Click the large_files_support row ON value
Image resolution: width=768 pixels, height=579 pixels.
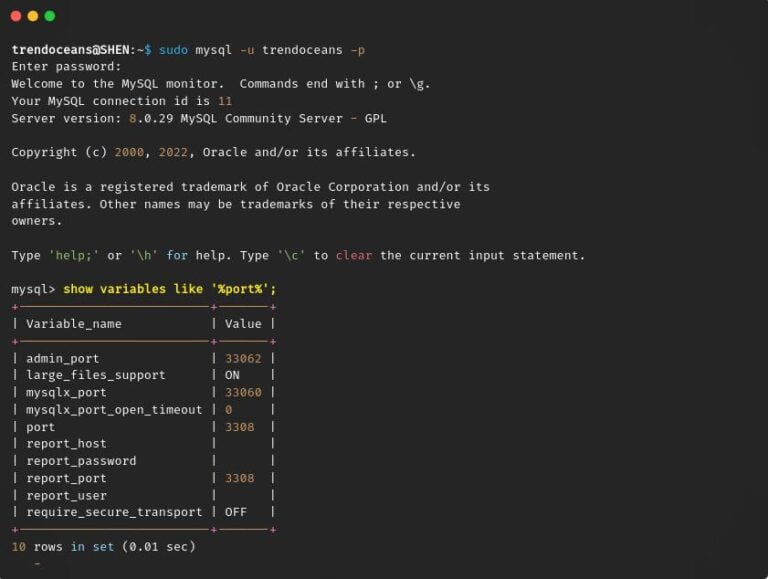[232, 375]
